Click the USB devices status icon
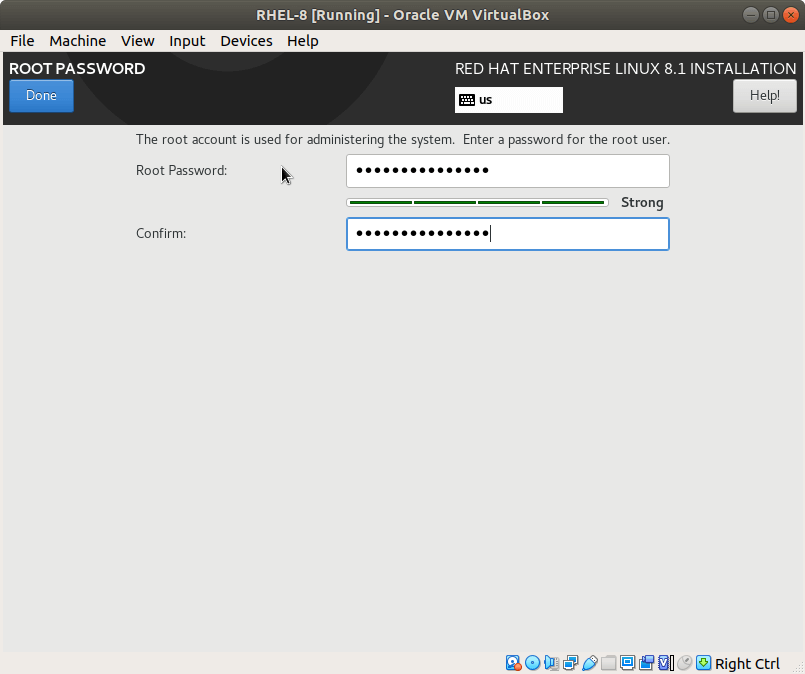The height and width of the screenshot is (674, 805). tap(589, 663)
